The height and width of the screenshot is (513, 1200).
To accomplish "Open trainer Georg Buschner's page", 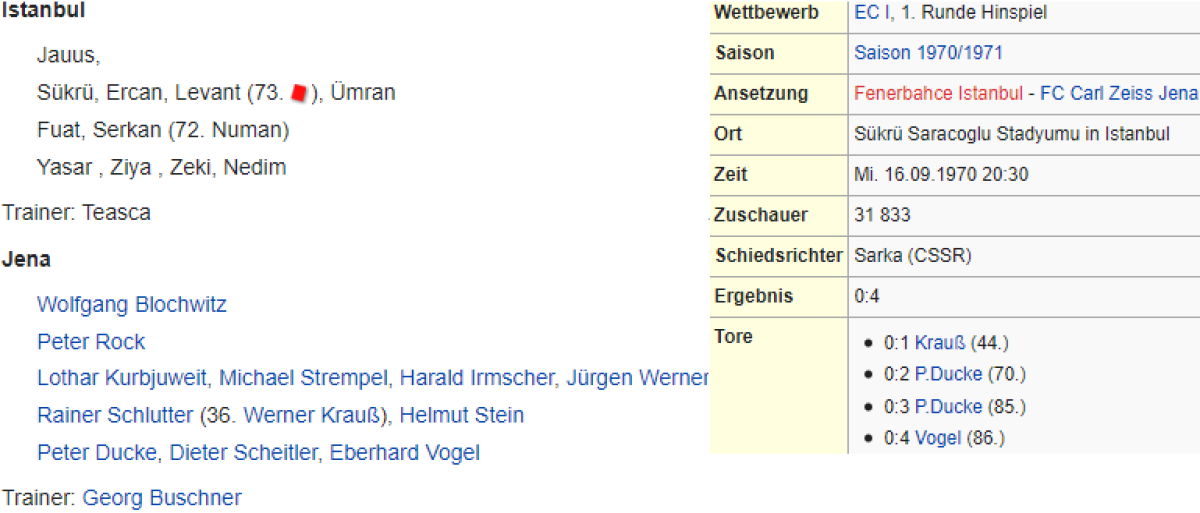I will (x=162, y=497).
